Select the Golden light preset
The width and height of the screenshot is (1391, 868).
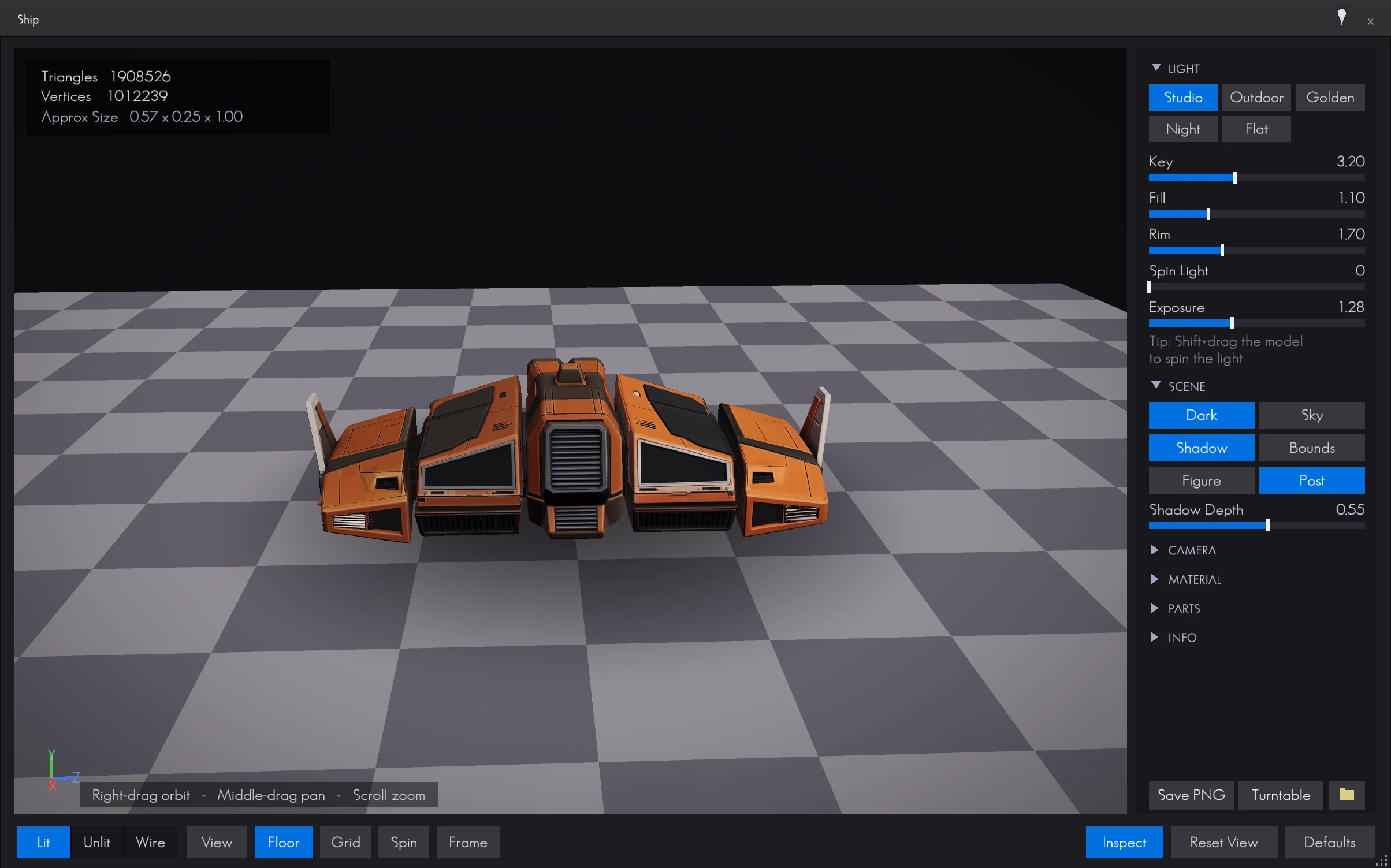pyautogui.click(x=1330, y=98)
